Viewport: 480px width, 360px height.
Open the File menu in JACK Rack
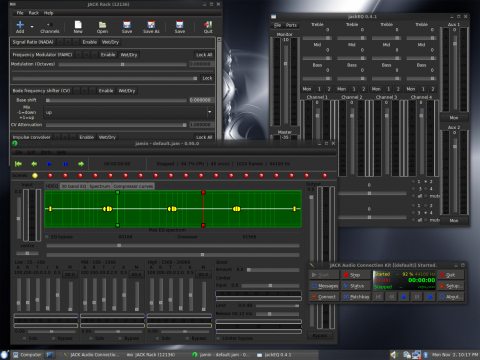coord(20,13)
